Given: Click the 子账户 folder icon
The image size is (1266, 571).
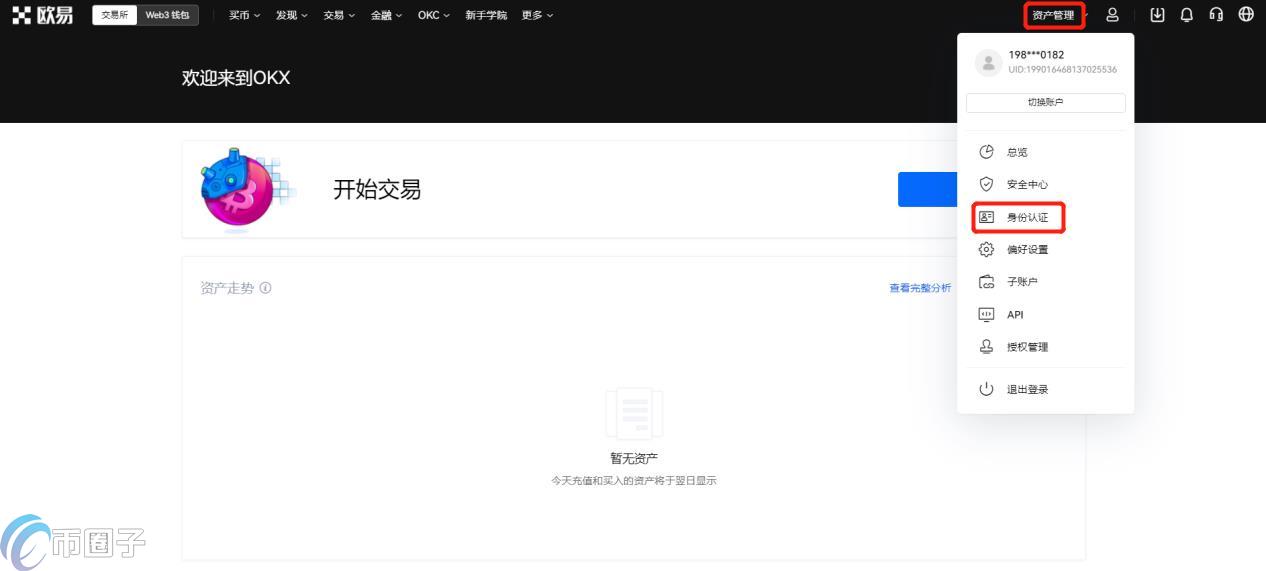Looking at the screenshot, I should (x=986, y=282).
